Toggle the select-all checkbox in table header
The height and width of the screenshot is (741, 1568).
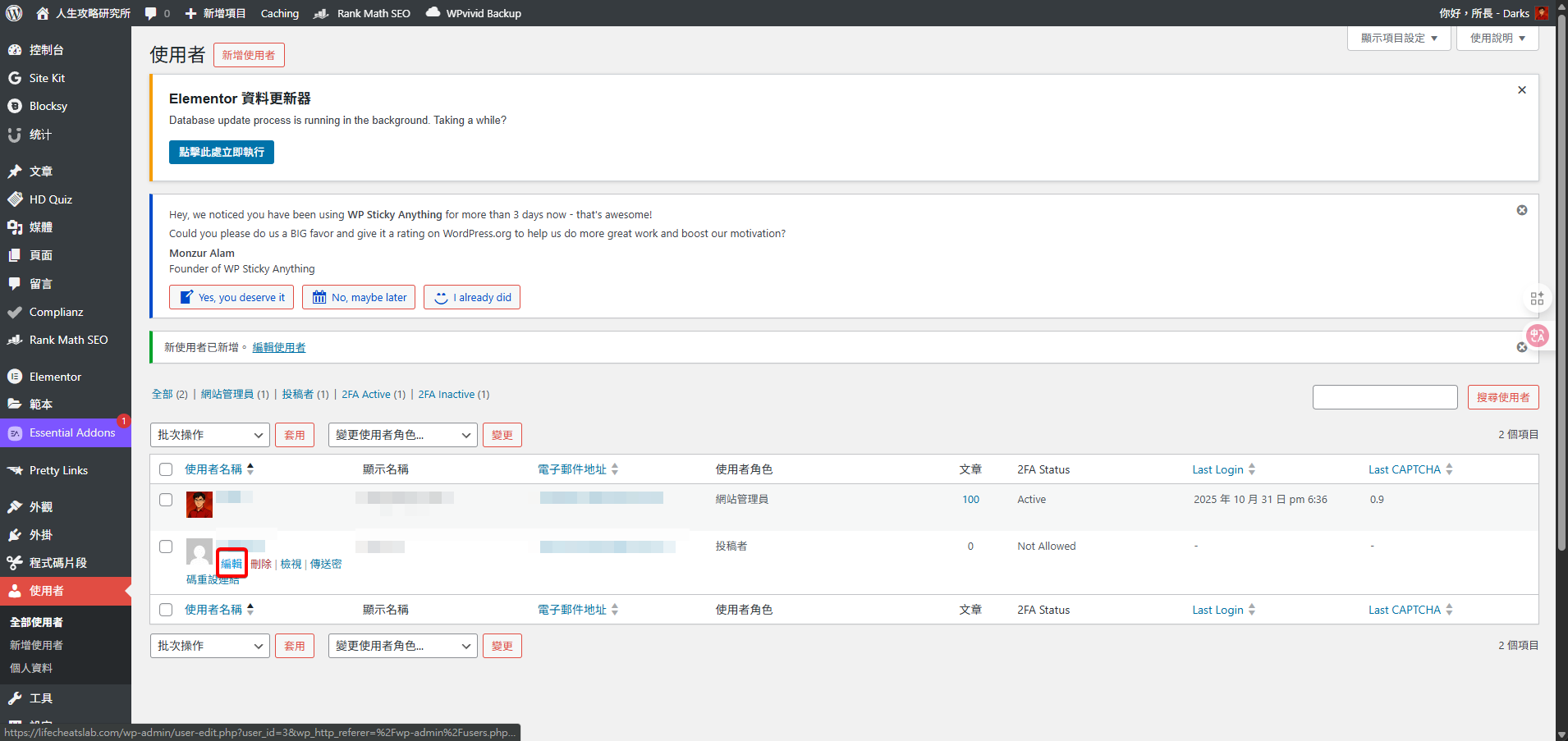[x=166, y=469]
